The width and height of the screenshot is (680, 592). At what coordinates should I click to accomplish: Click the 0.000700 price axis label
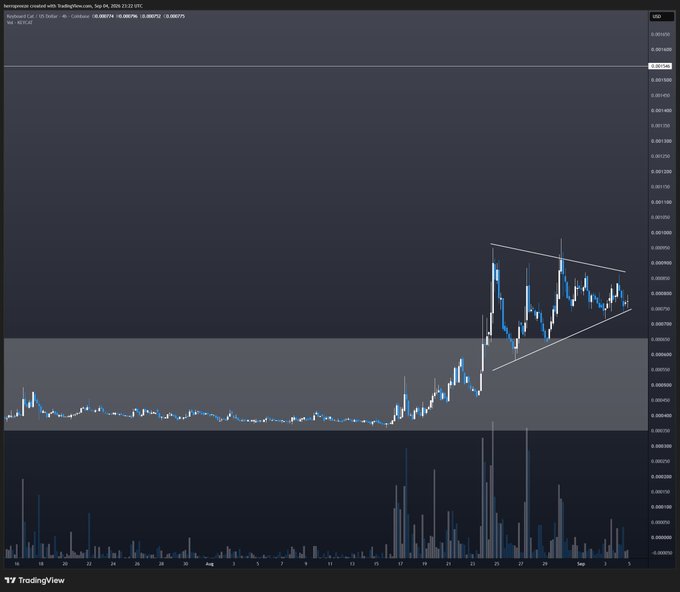(x=660, y=324)
